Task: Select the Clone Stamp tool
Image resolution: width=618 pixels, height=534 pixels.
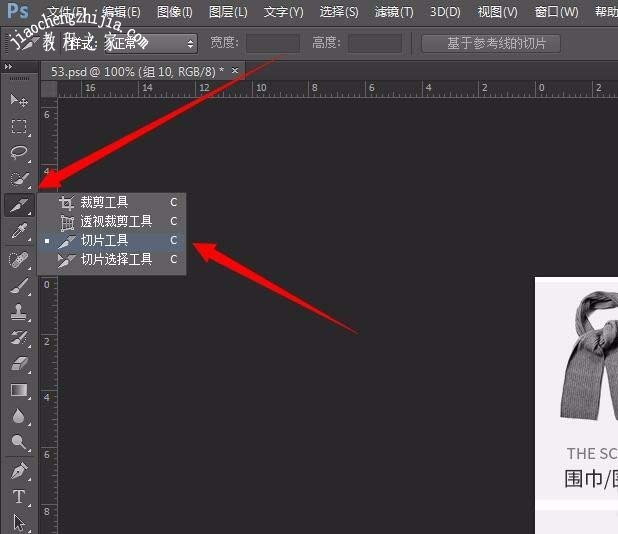Action: [x=19, y=312]
